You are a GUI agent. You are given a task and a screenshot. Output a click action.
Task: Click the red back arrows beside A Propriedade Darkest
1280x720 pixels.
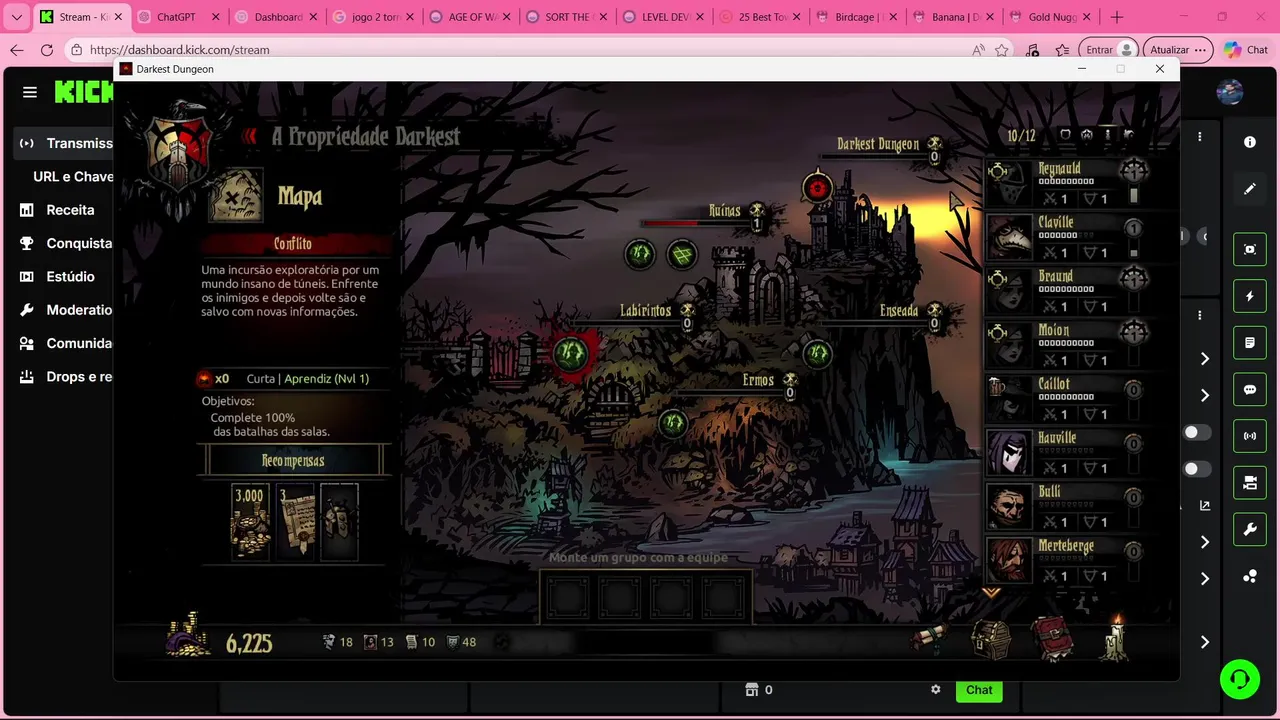[x=250, y=136]
